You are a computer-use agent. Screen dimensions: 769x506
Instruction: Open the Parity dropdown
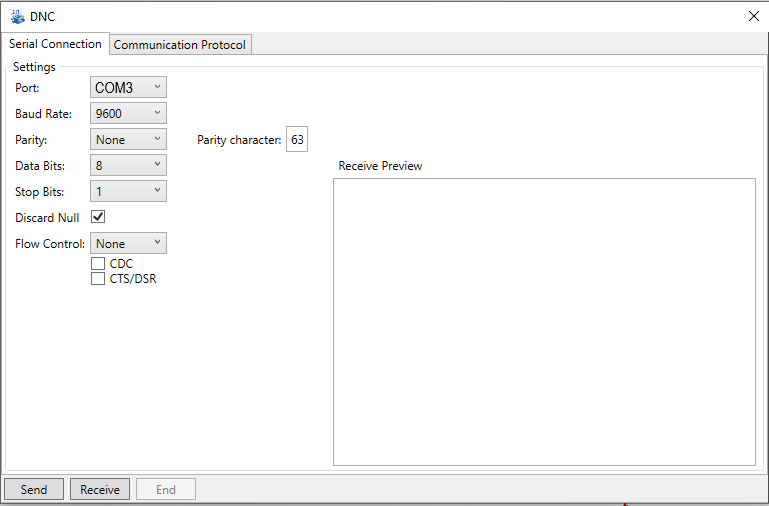pos(128,139)
